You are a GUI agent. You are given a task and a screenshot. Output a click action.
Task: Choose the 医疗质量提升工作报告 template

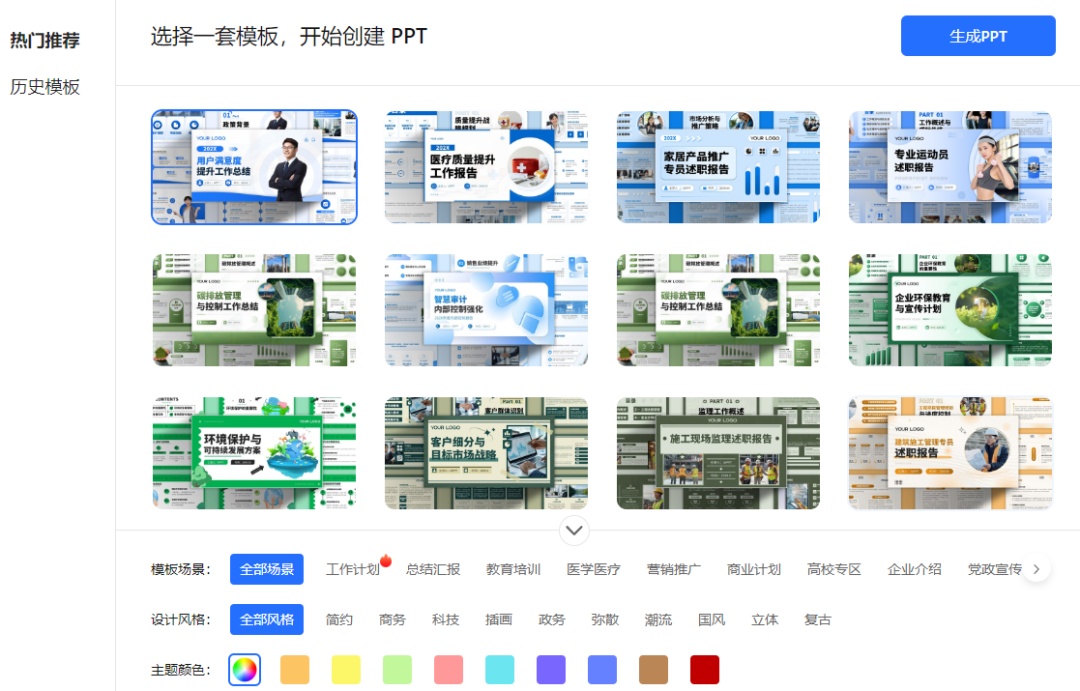[x=486, y=167]
